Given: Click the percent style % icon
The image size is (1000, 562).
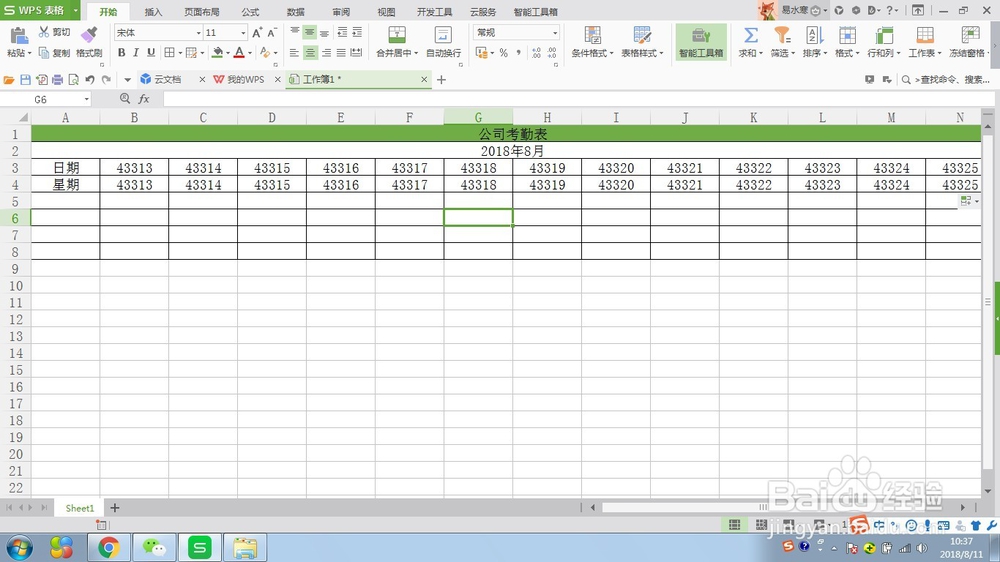Looking at the screenshot, I should [x=504, y=53].
